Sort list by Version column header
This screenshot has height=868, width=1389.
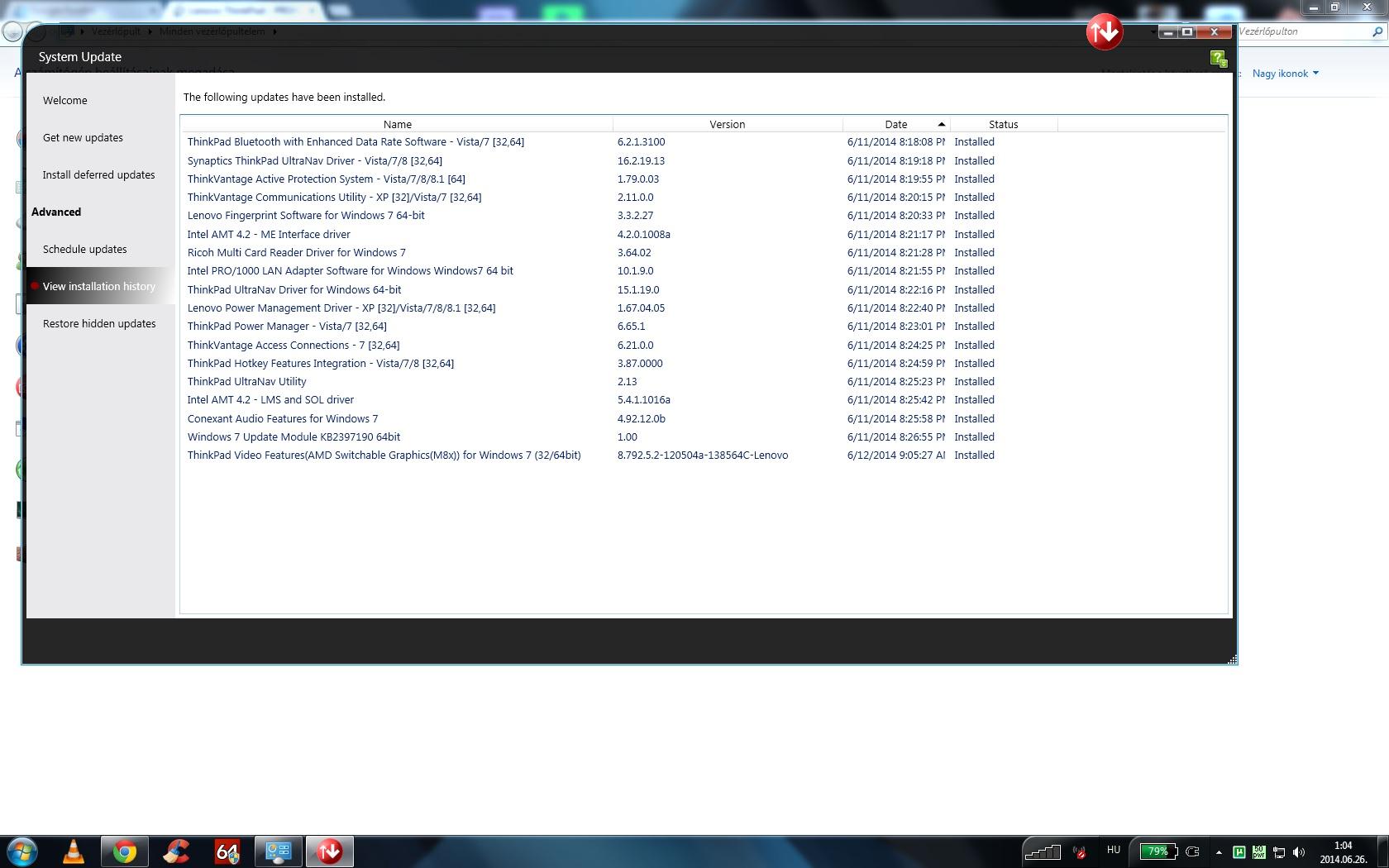click(x=728, y=124)
